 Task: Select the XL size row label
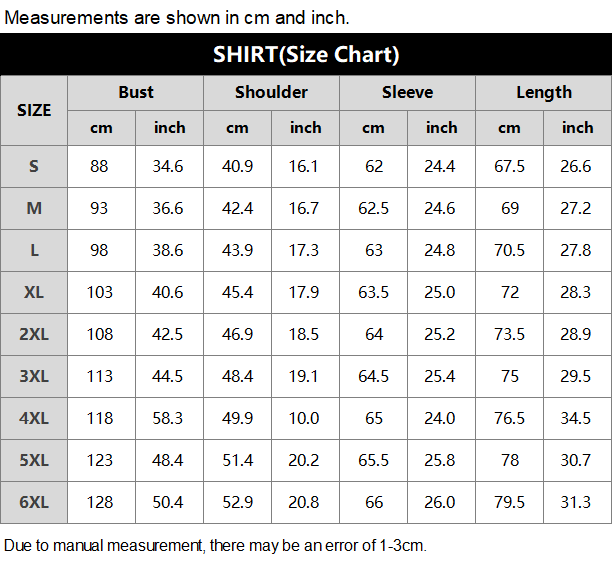[34, 292]
